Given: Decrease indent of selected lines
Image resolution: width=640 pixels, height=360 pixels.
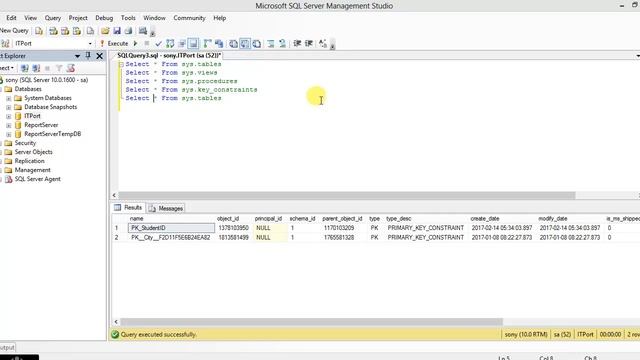Looking at the screenshot, I should pyautogui.click(x=297, y=43).
